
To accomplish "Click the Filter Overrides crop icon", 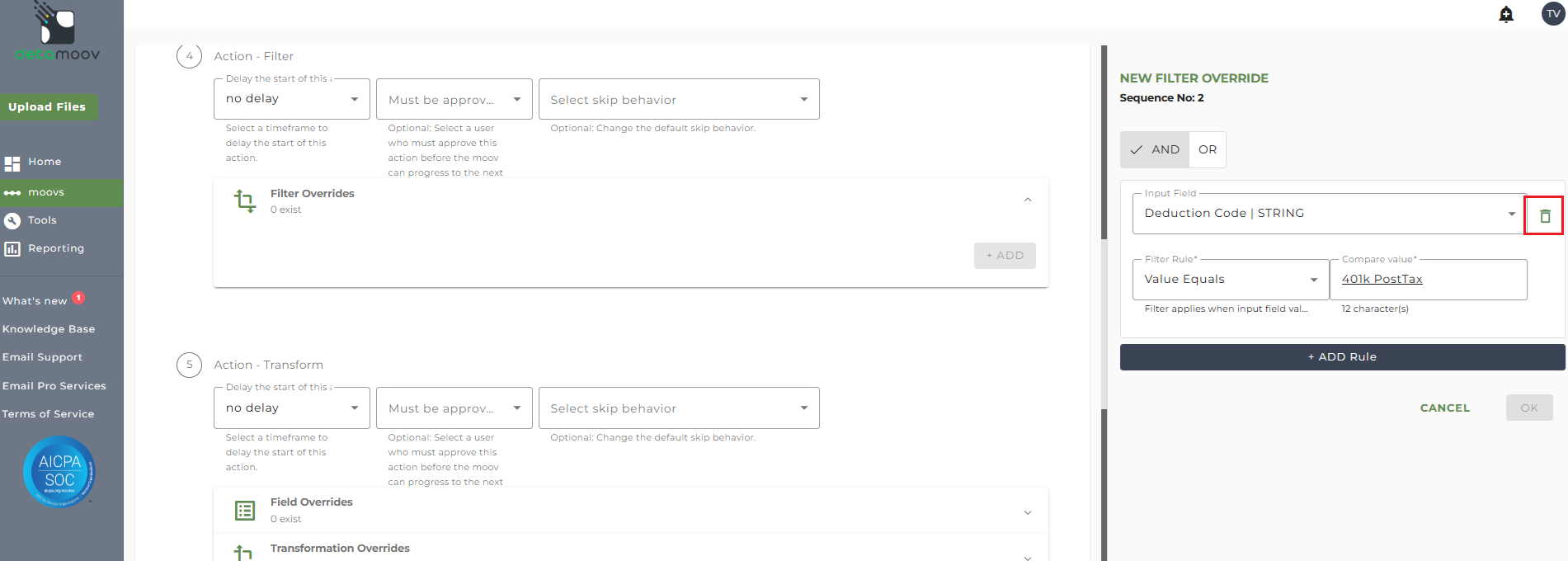I will click(245, 200).
